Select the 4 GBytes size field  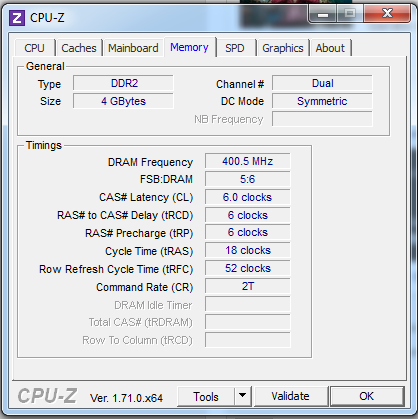(123, 101)
